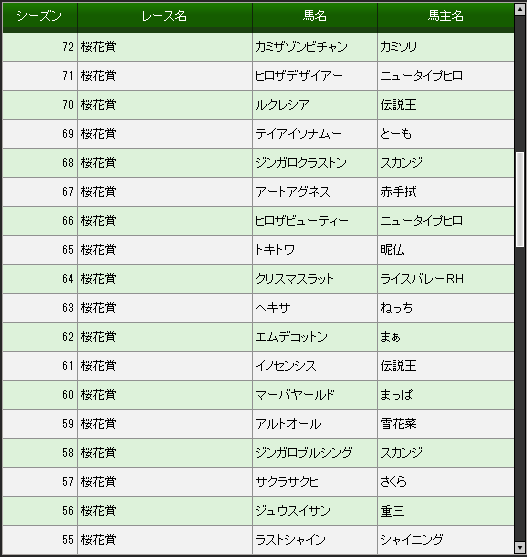
Task: Select horse name カミザゾンビチャン
Action: click(x=301, y=47)
